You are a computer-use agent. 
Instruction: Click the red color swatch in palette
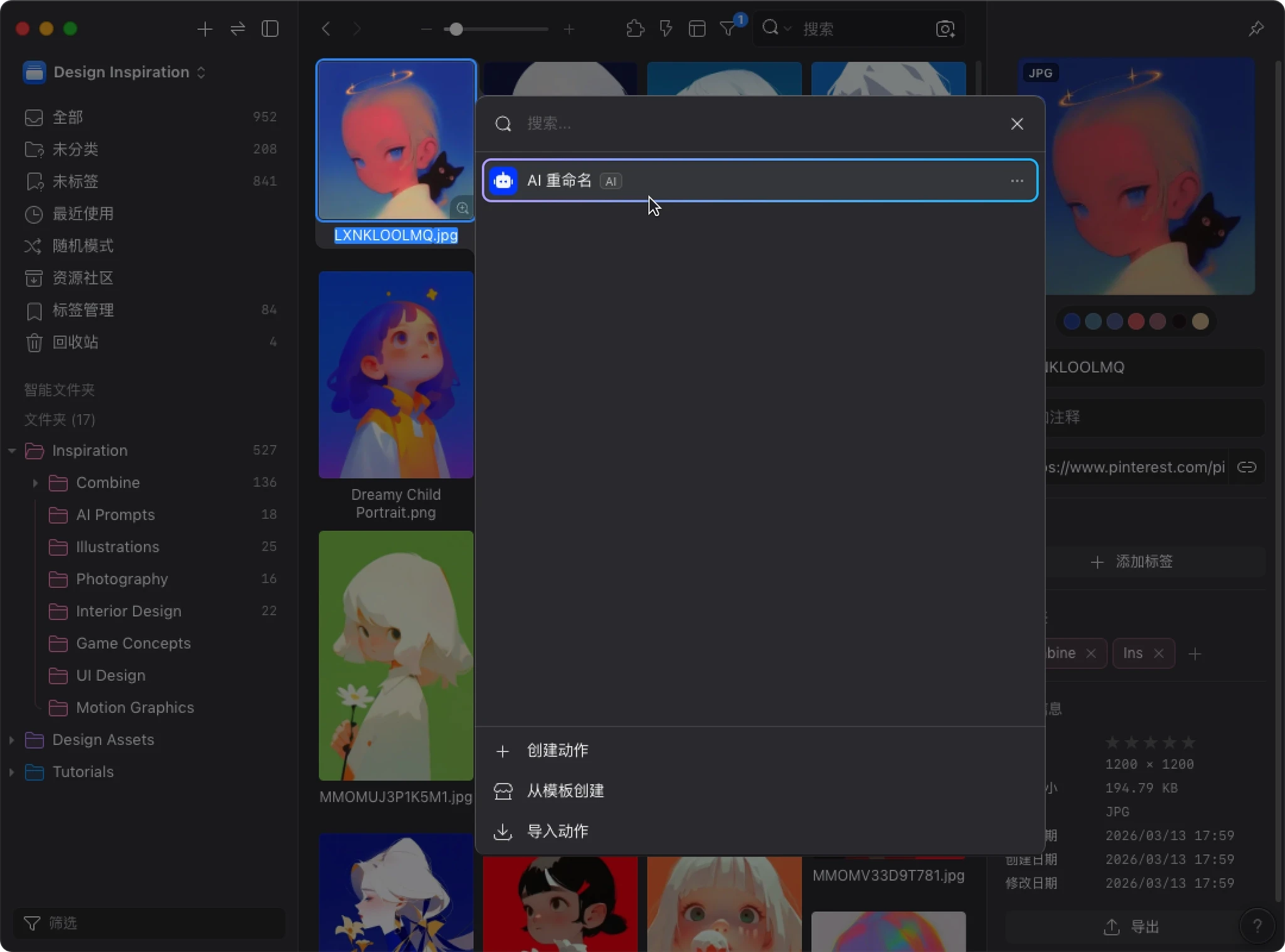click(1136, 321)
